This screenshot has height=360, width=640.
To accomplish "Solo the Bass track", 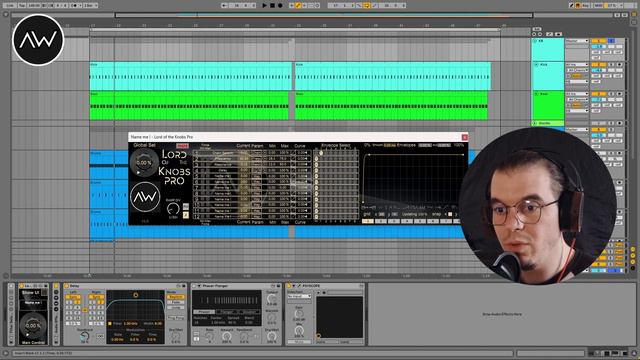I will point(611,94).
